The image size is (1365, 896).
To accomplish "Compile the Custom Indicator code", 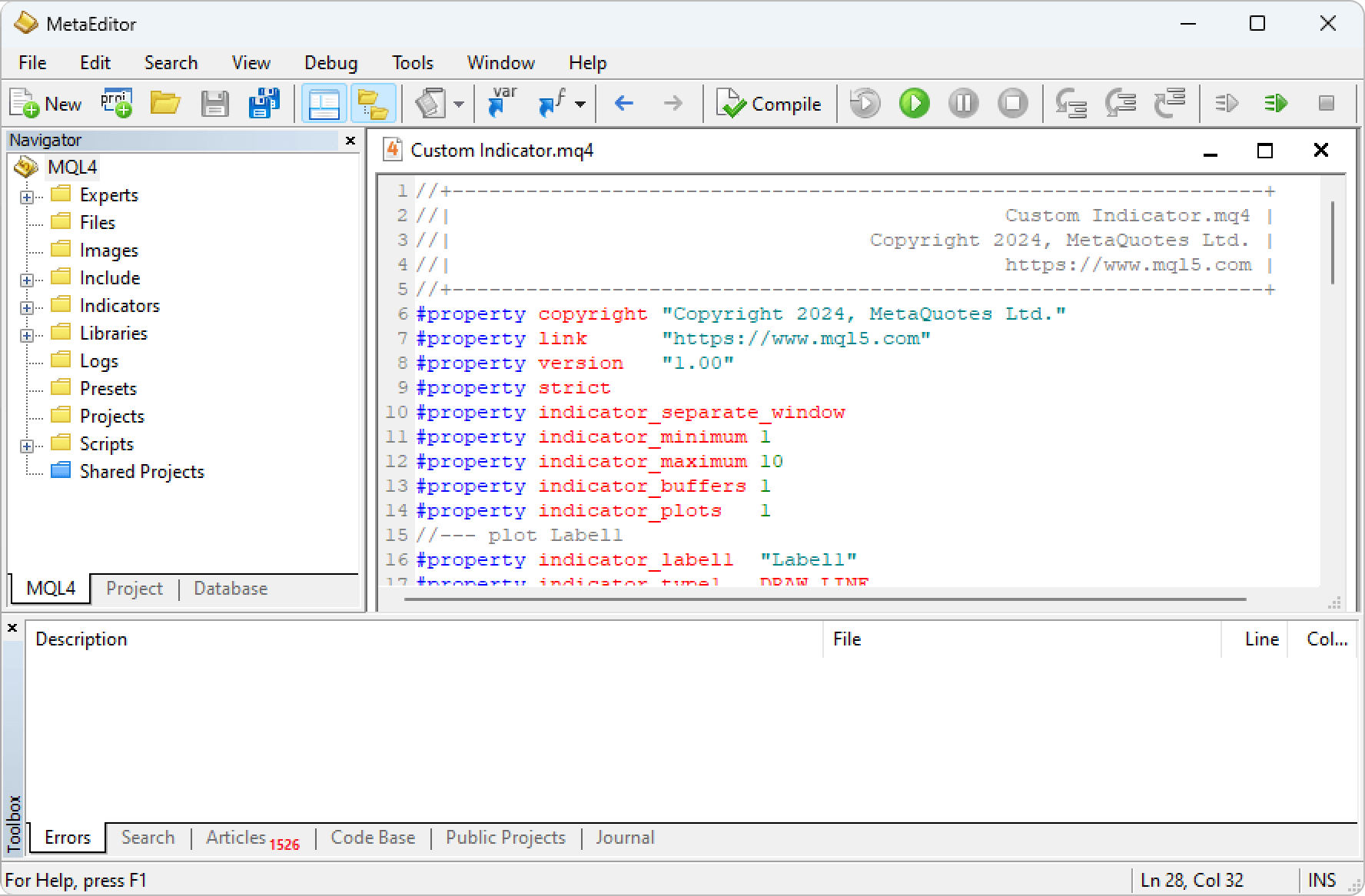I will pos(769,104).
